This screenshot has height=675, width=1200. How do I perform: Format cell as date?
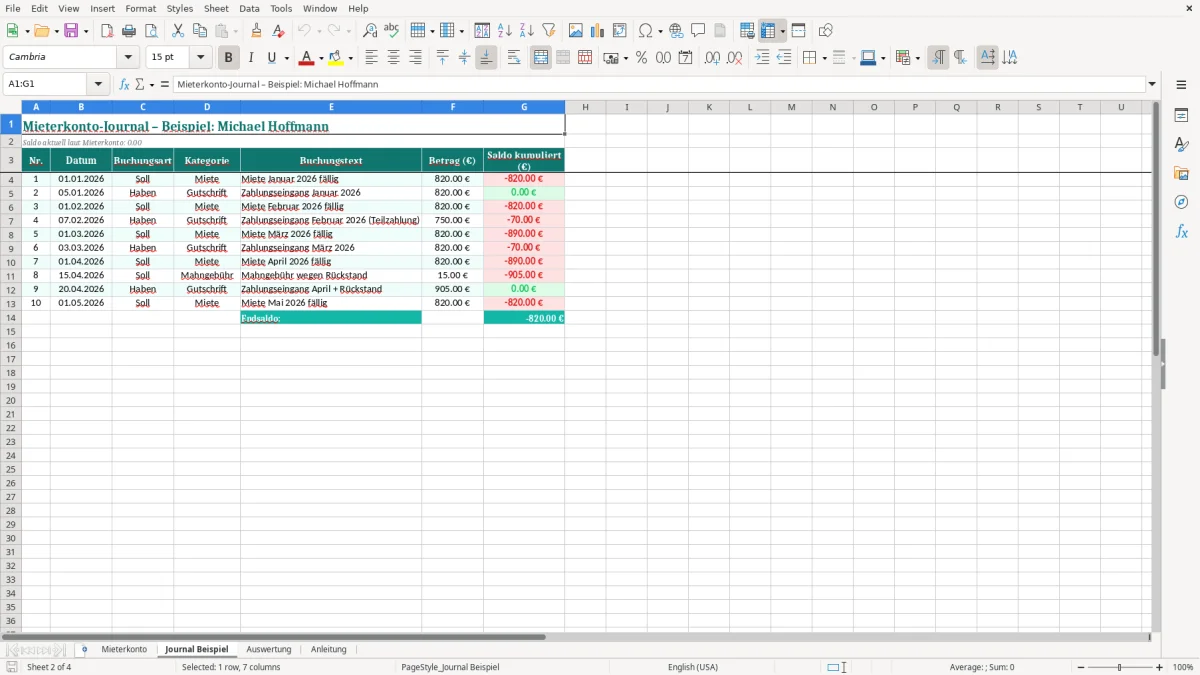pyautogui.click(x=686, y=58)
